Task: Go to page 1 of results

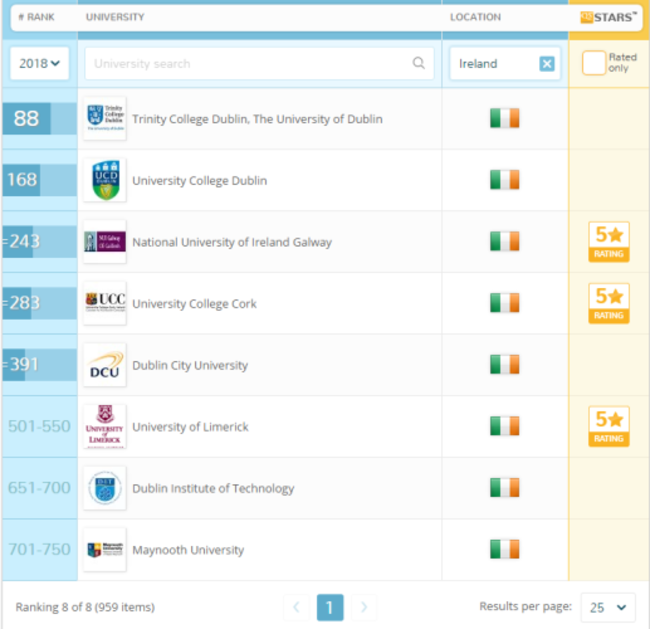Action: [x=330, y=607]
